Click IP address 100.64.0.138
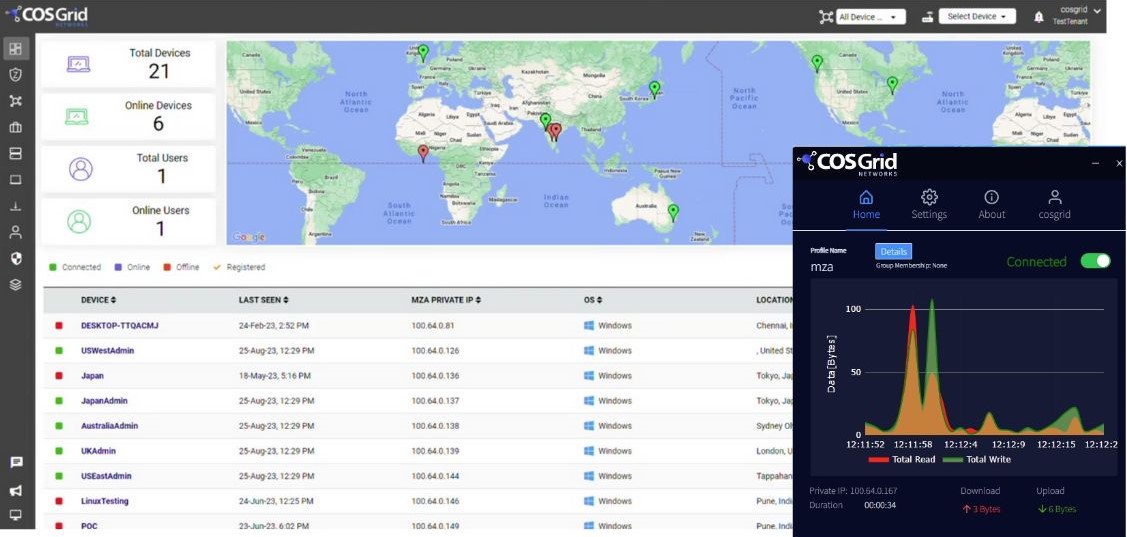This screenshot has width=1127, height=537. point(435,426)
